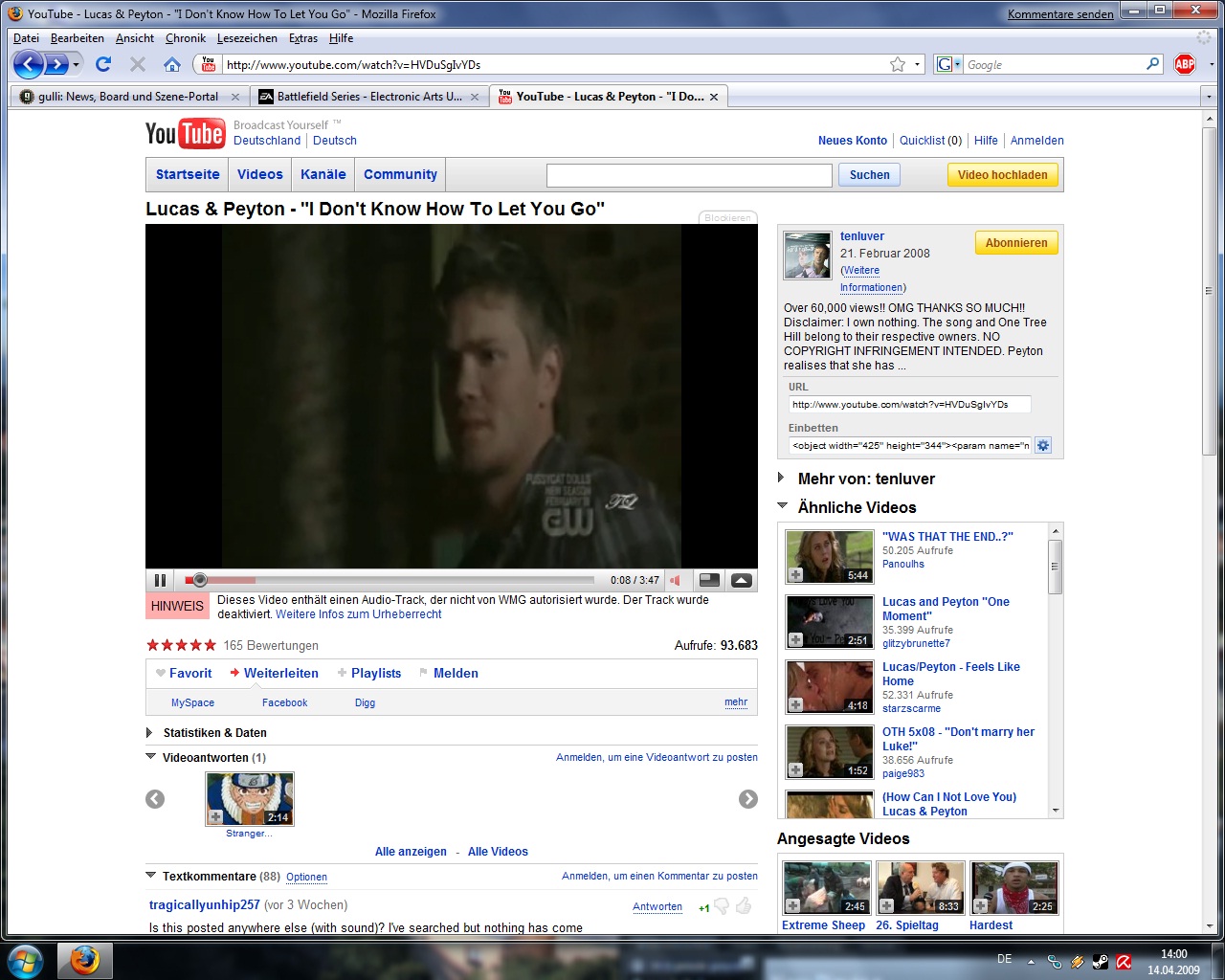Click into the YouTube search field
Screen dimensions: 1225x980
click(x=689, y=175)
